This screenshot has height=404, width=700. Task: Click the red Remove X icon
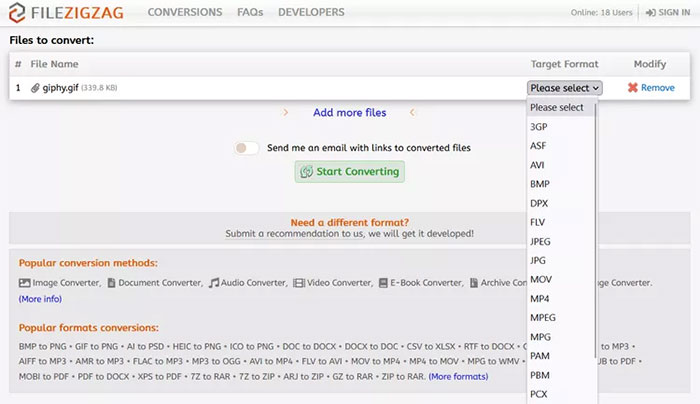coord(632,88)
